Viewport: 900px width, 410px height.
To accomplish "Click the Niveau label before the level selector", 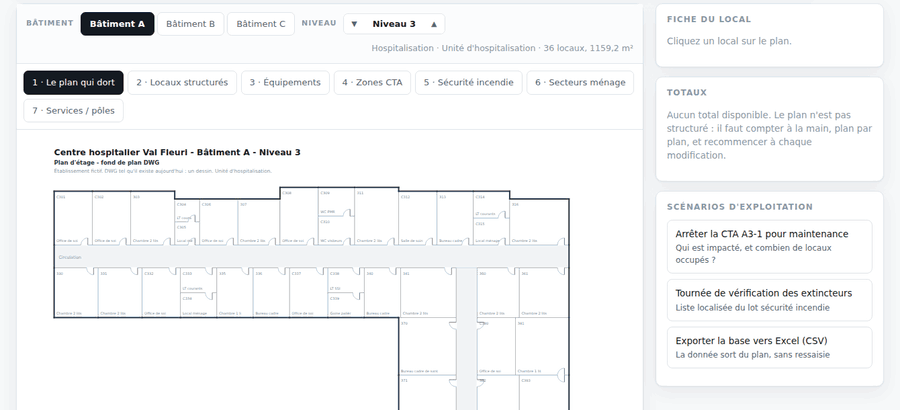I will pos(319,23).
